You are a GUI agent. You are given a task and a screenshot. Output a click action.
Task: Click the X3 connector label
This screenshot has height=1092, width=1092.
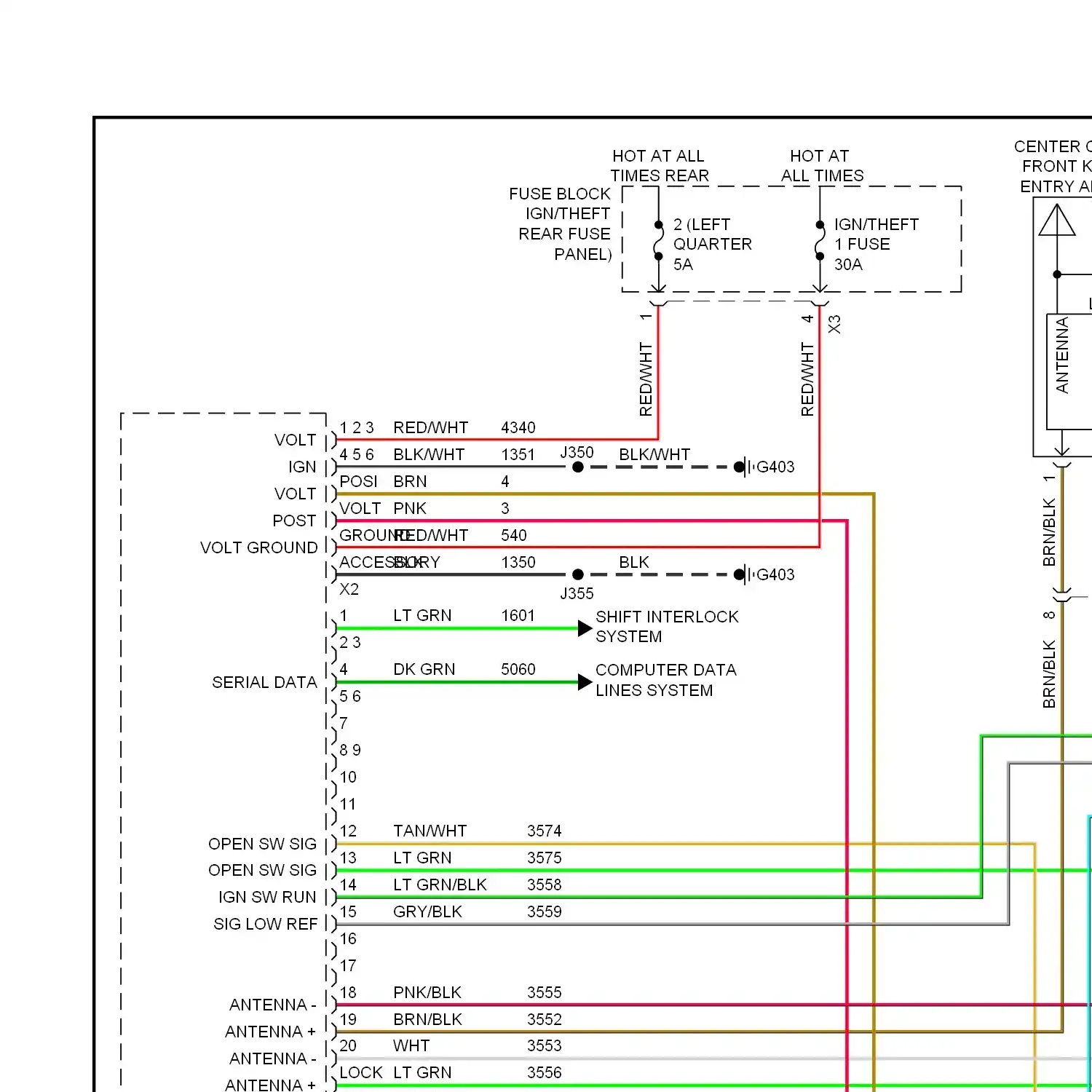pos(834,324)
